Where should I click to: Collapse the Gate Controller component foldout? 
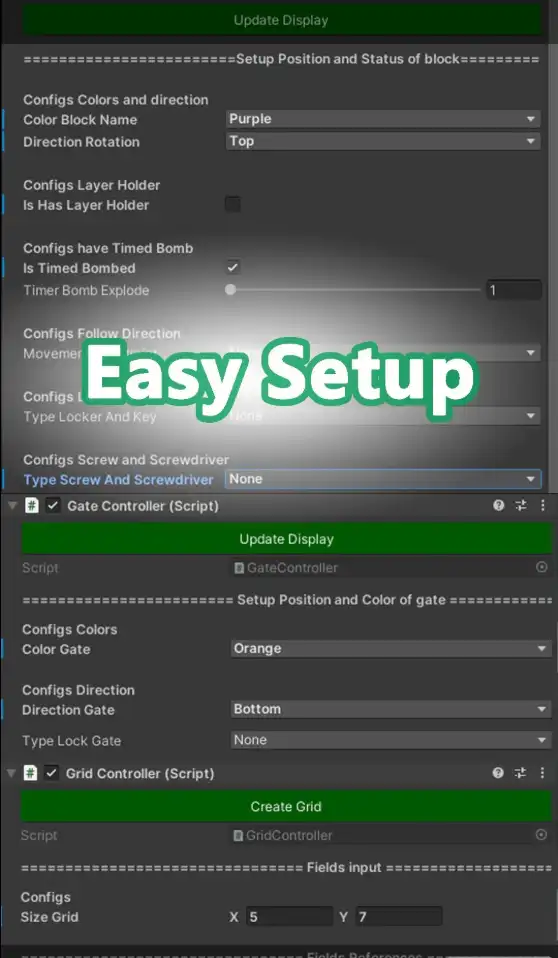coord(12,506)
